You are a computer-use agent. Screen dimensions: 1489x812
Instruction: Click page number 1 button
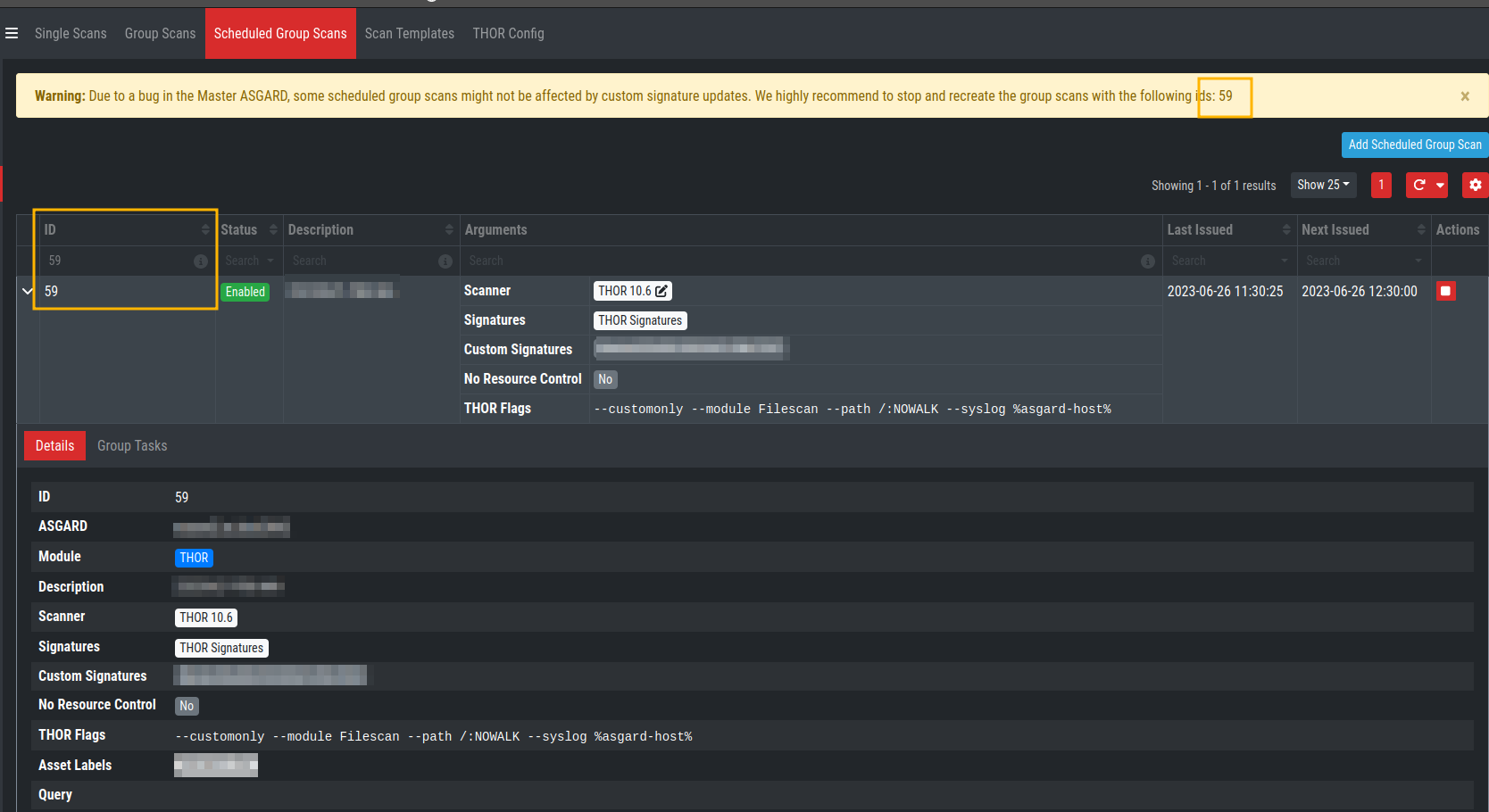pos(1381,185)
